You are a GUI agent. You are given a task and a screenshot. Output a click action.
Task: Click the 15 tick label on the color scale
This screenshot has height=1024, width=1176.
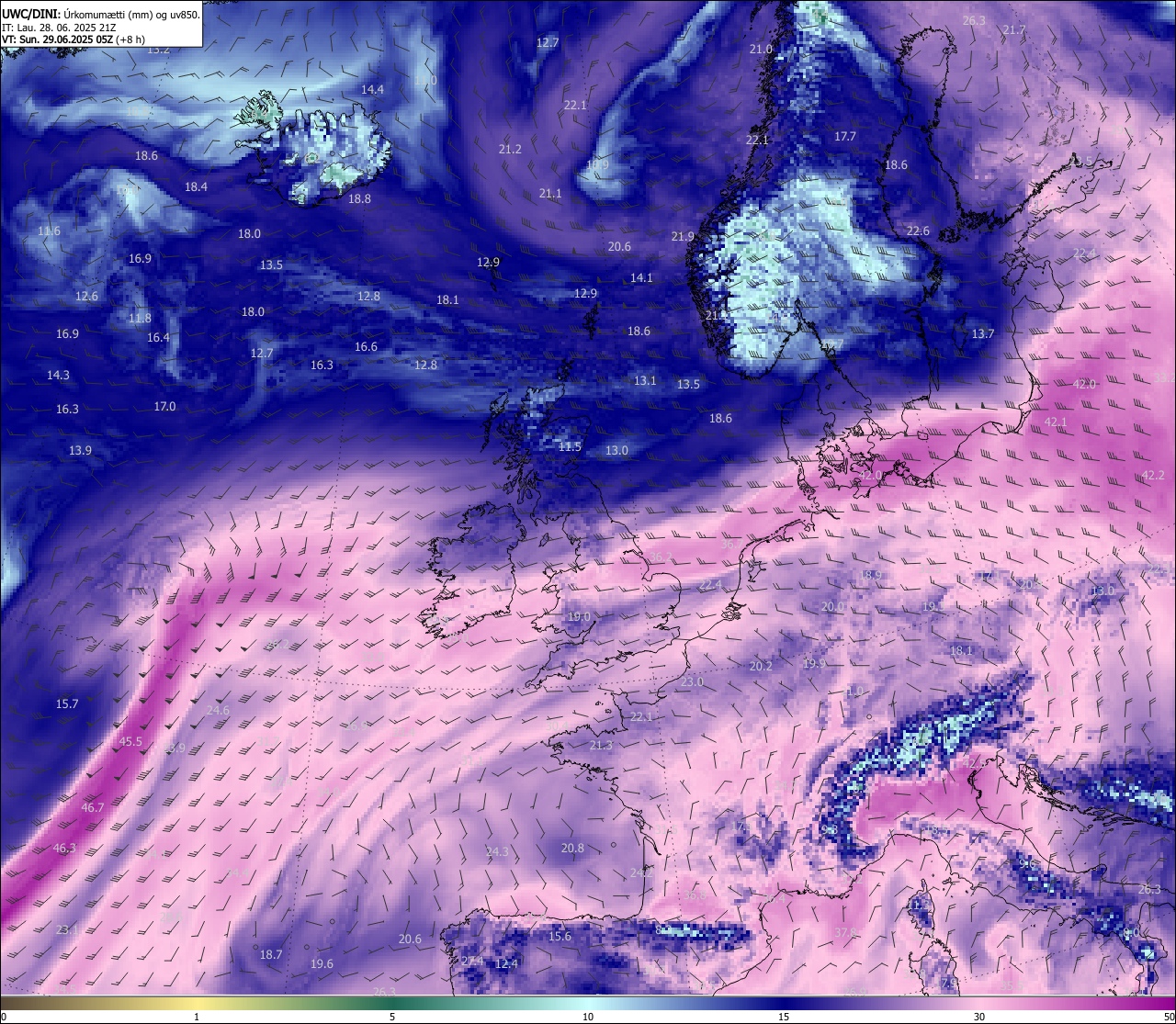point(784,1017)
